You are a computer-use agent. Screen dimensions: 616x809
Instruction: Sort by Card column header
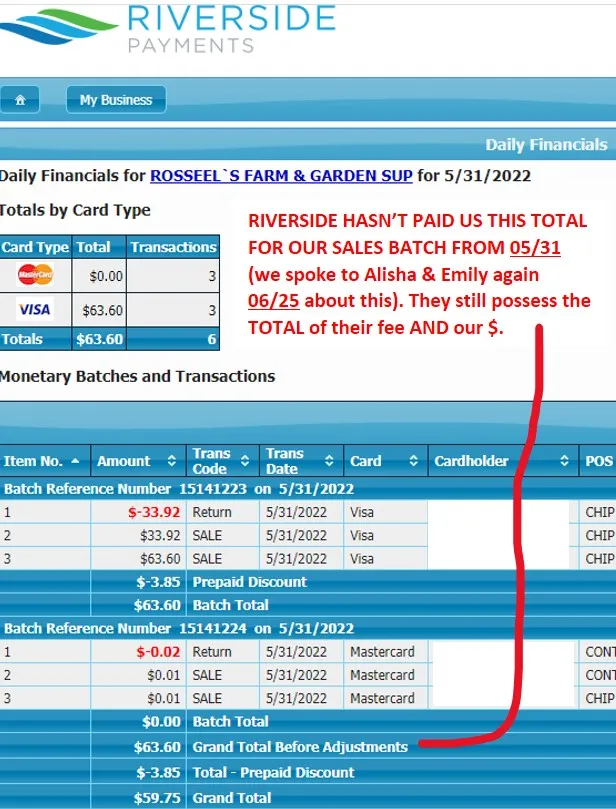[x=385, y=461]
